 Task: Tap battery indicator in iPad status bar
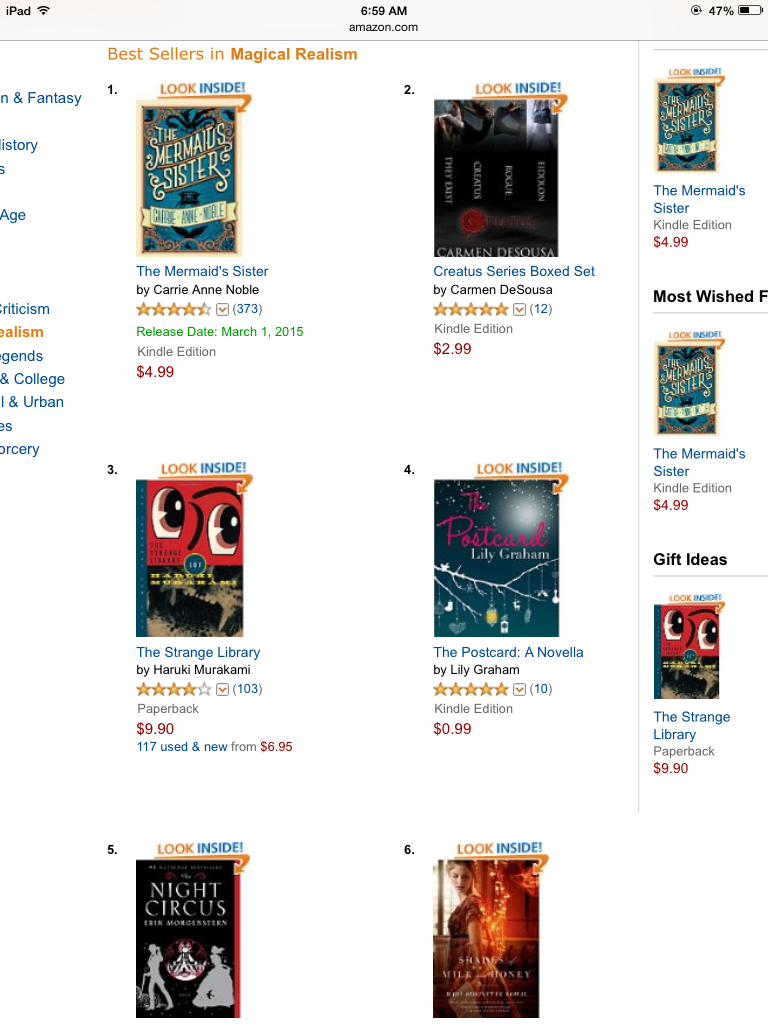click(750, 10)
